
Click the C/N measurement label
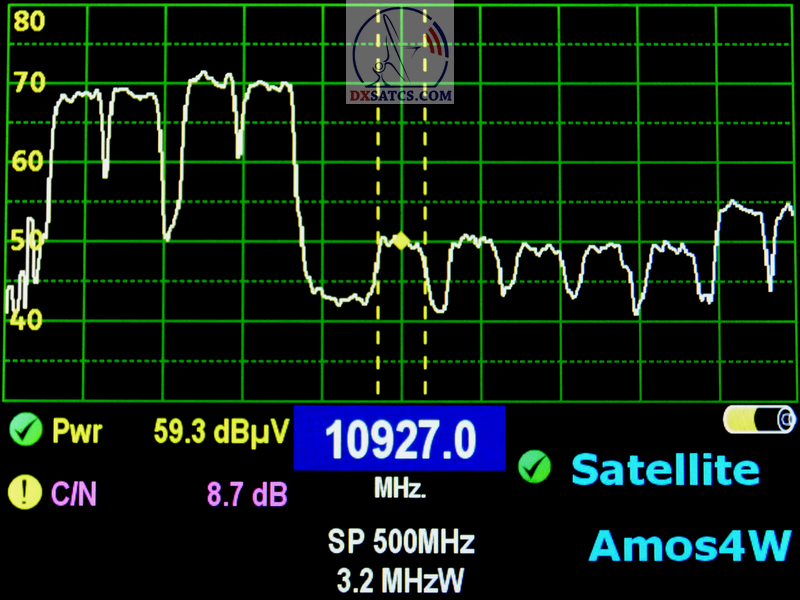[x=73, y=493]
